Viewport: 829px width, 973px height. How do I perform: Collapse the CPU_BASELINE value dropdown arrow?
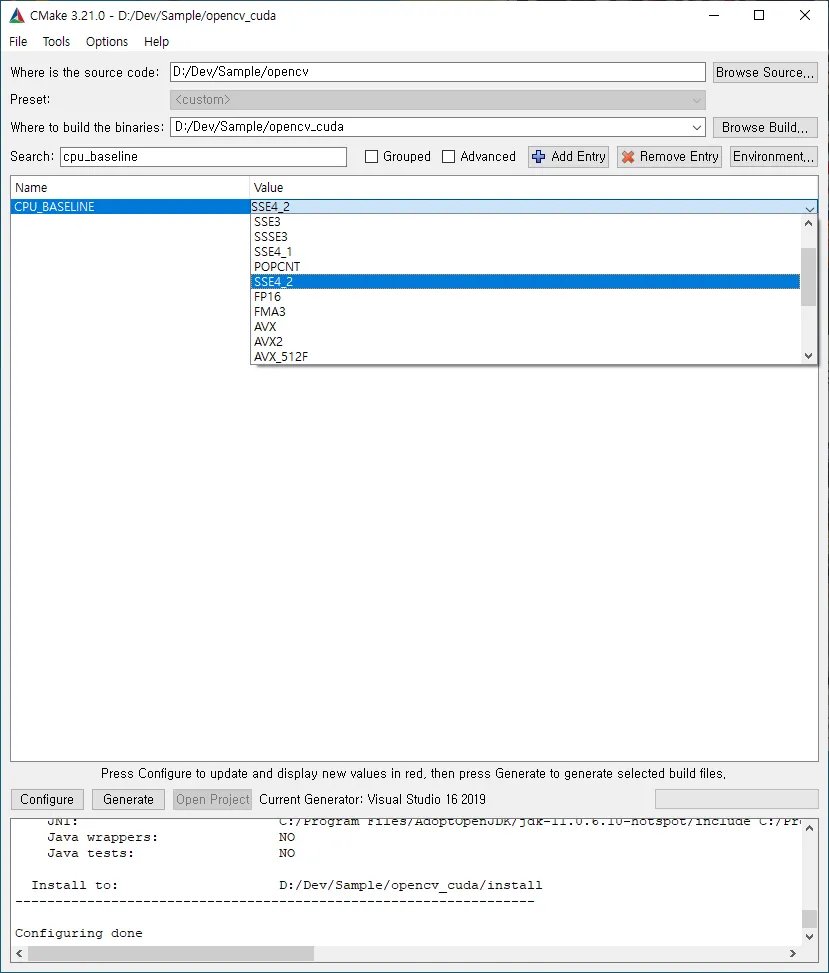pos(809,208)
